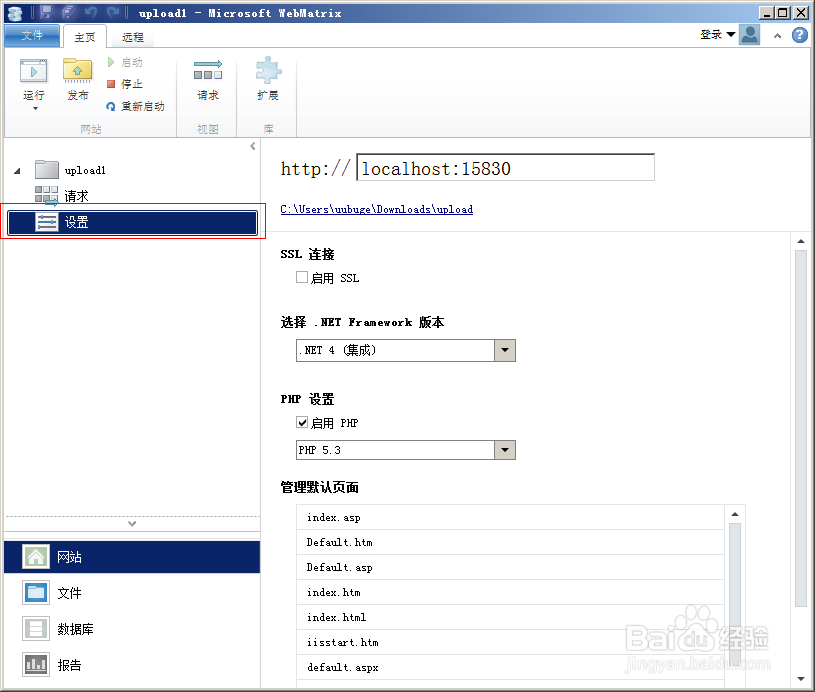This screenshot has width=815, height=692.
Task: Open the Help question mark icon
Action: (x=799, y=35)
